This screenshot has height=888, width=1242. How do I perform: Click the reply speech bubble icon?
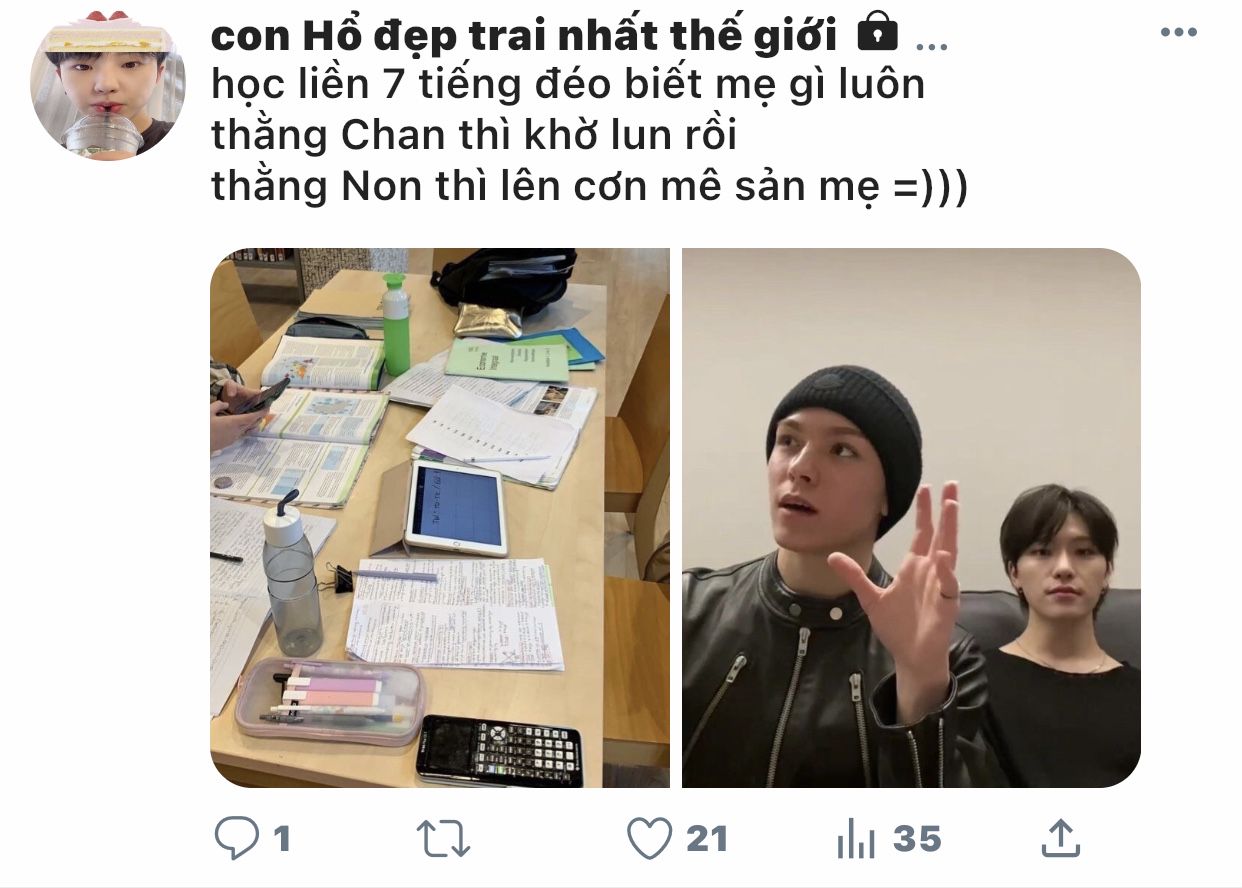[x=236, y=838]
